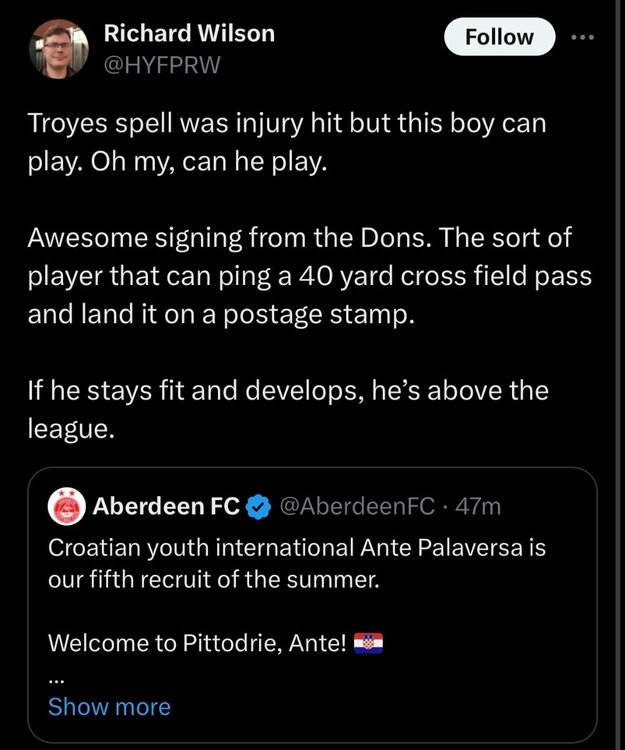The height and width of the screenshot is (750, 625).
Task: Click the Croatian flag emoji
Action: [369, 642]
